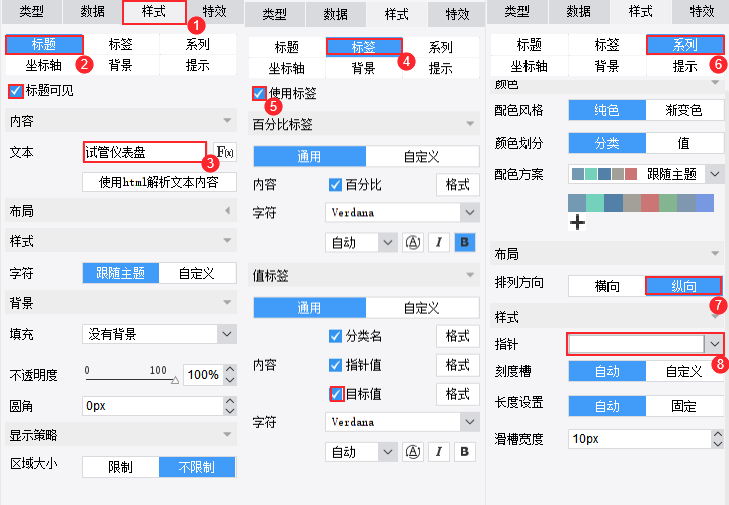Image resolution: width=729 pixels, height=505 pixels.
Task: Open the 背景 sub-tab in middle panel
Action: coord(364,68)
